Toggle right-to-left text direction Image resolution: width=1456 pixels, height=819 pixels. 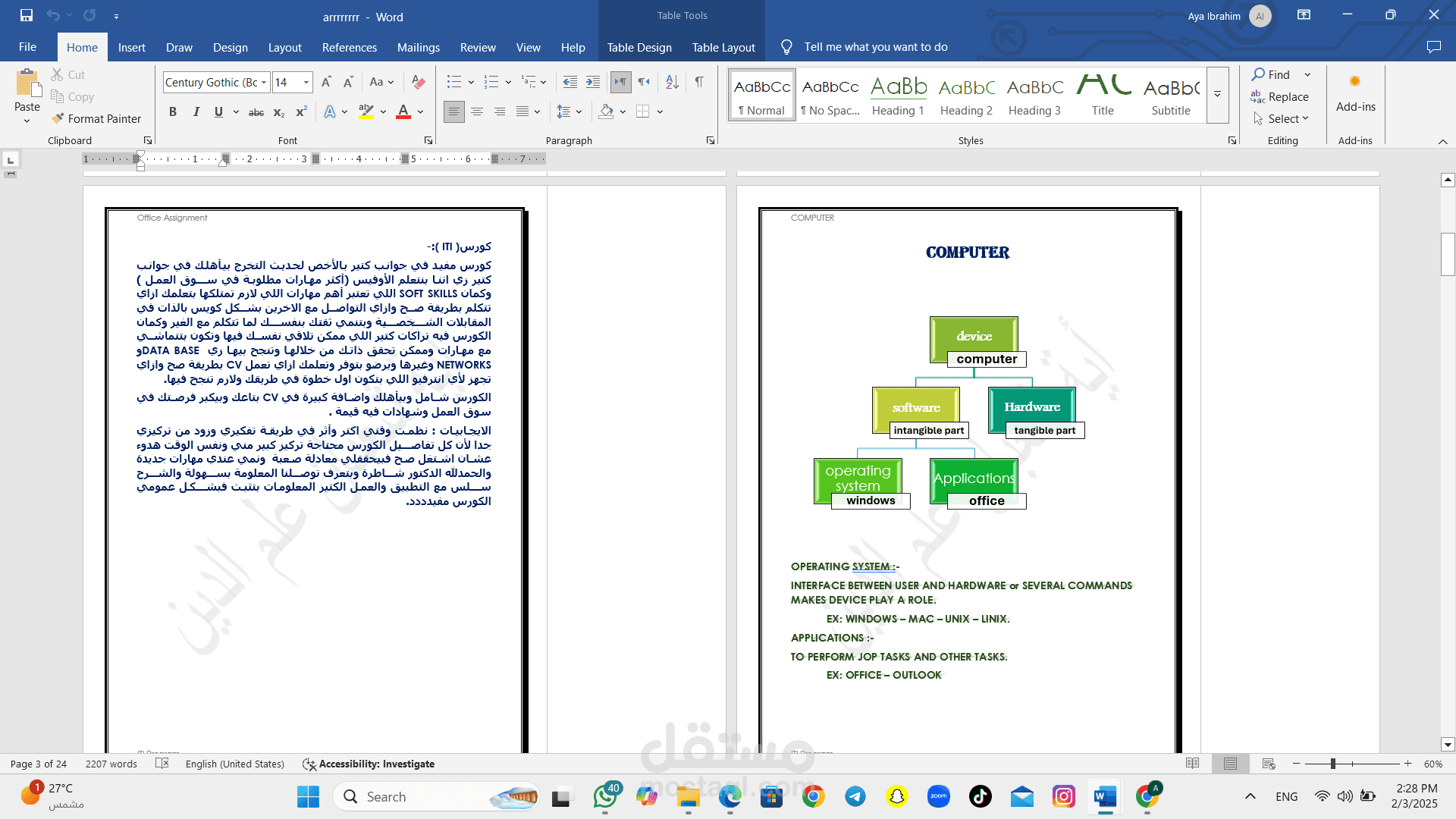pyautogui.click(x=644, y=82)
